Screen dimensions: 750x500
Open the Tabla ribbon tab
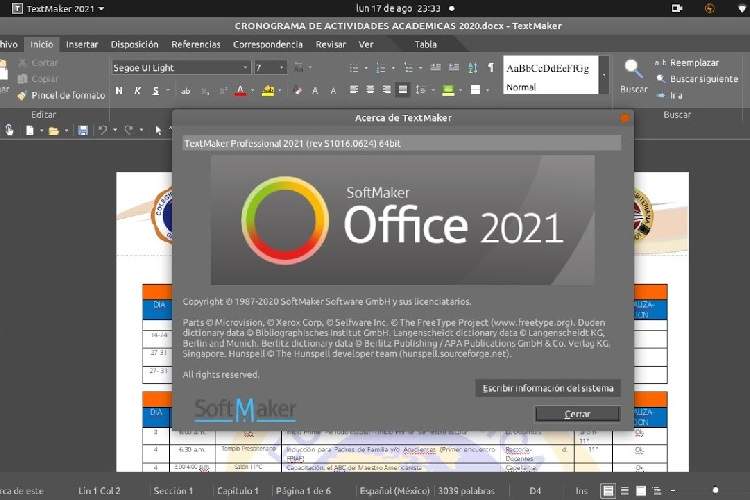(425, 44)
